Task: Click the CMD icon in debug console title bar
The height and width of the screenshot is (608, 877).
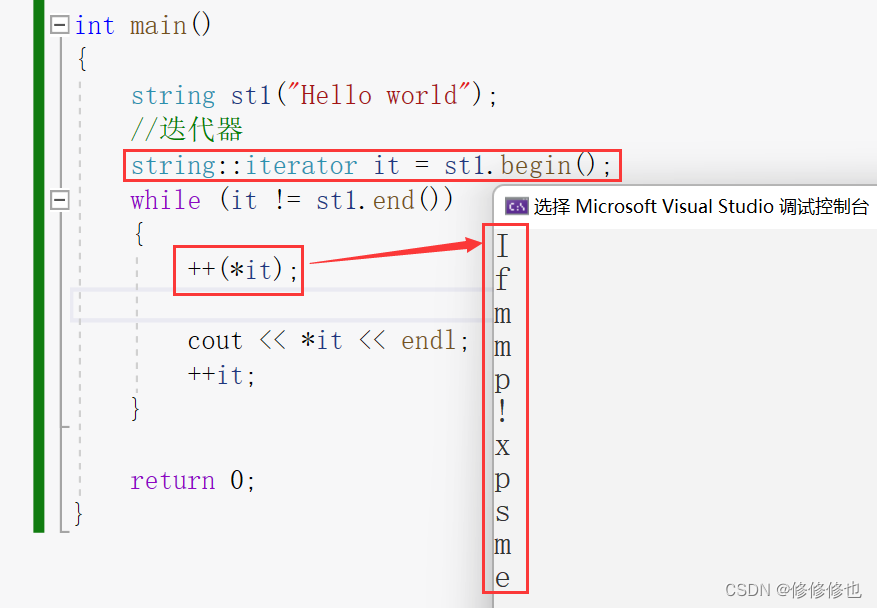Action: (516, 206)
